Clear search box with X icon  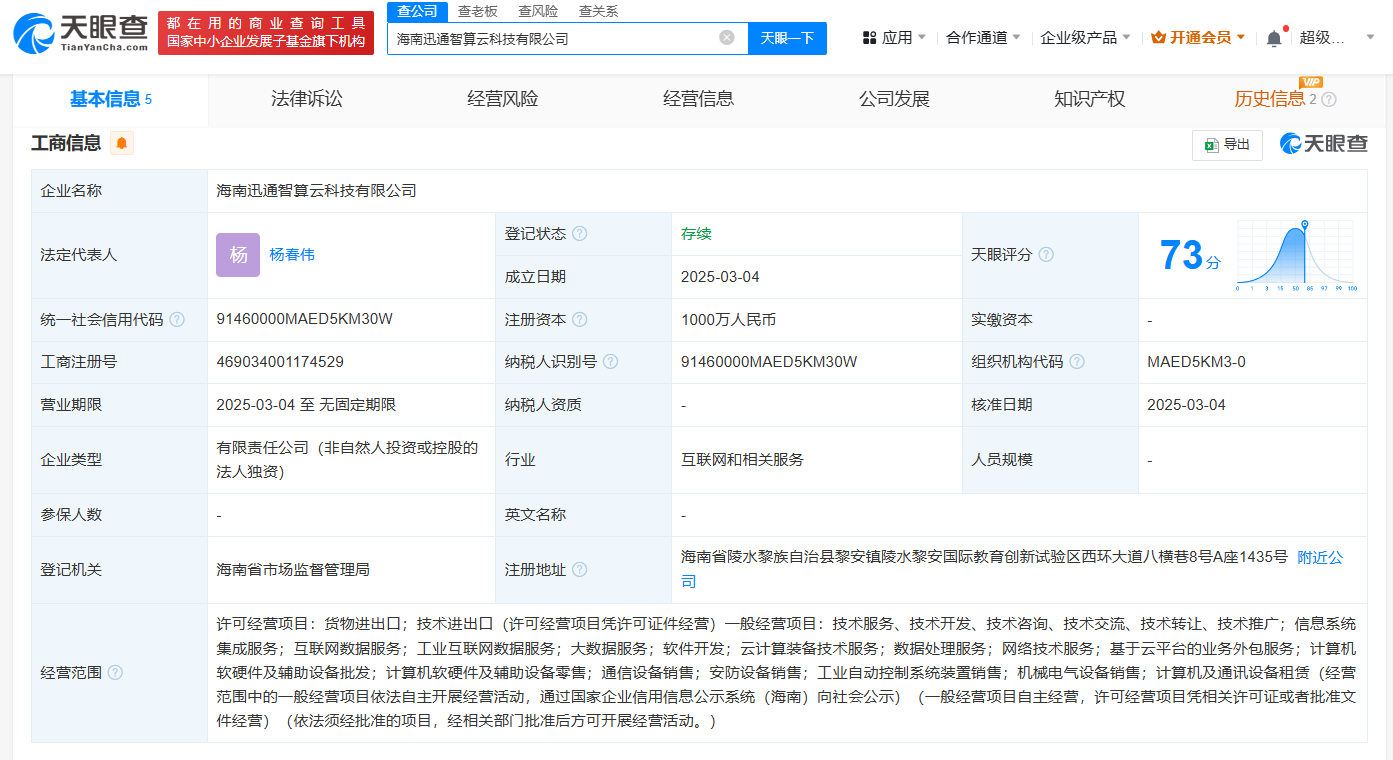[727, 38]
